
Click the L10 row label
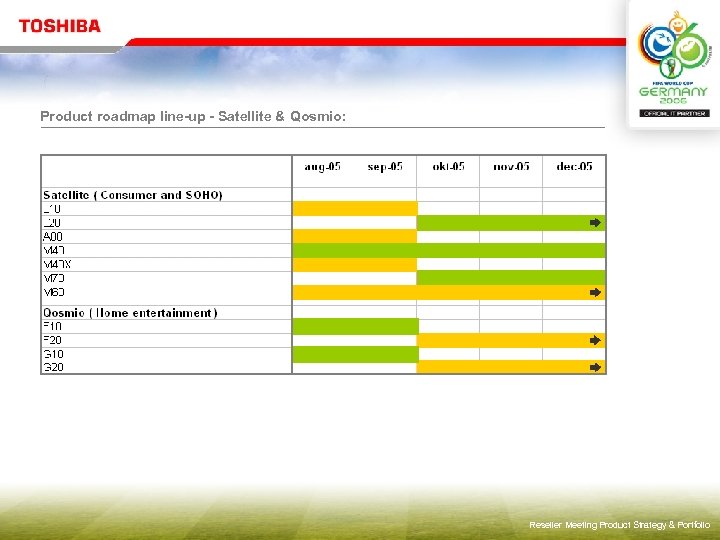click(x=52, y=209)
